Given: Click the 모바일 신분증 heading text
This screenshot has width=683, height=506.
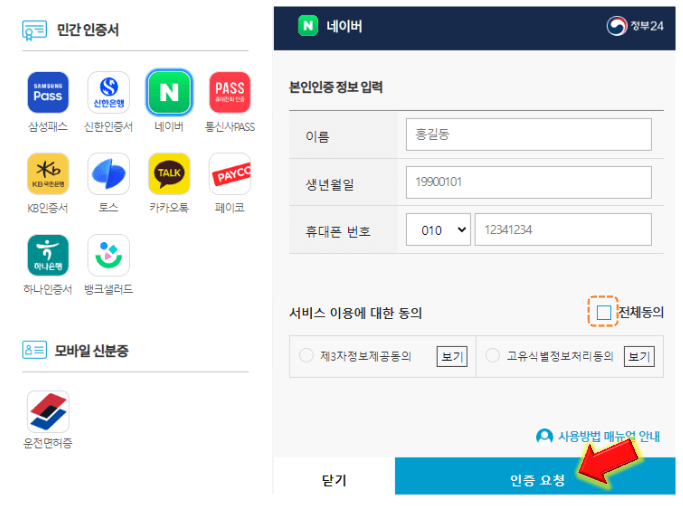Looking at the screenshot, I should (91, 351).
